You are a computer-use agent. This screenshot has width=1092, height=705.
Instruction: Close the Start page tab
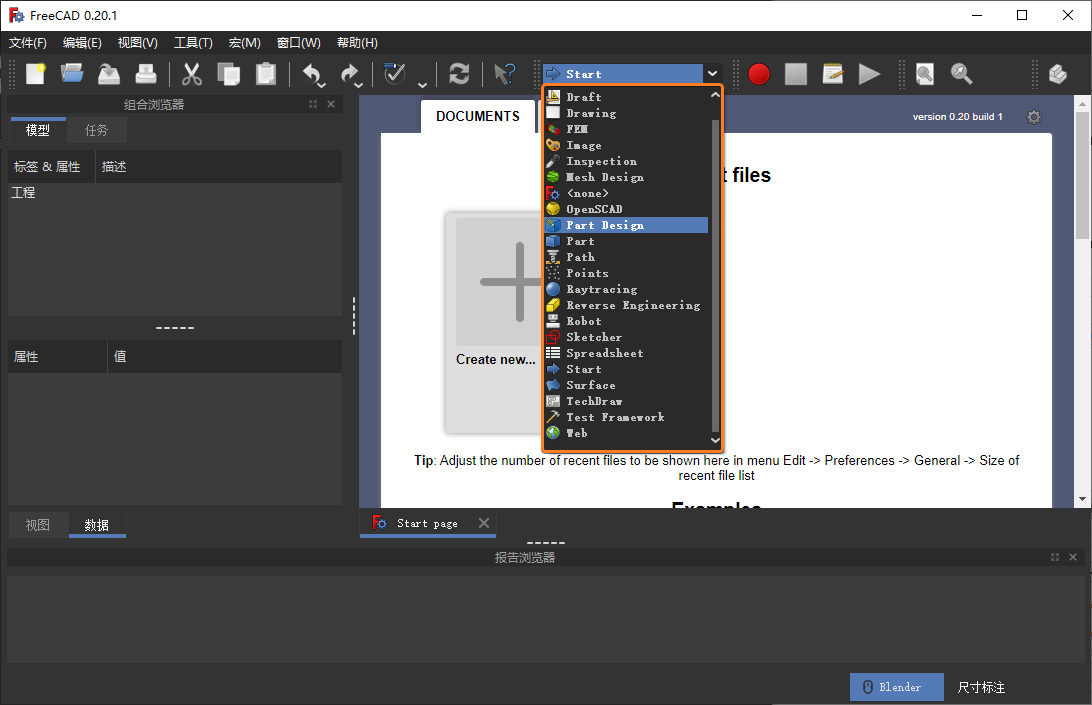pyautogui.click(x=484, y=523)
